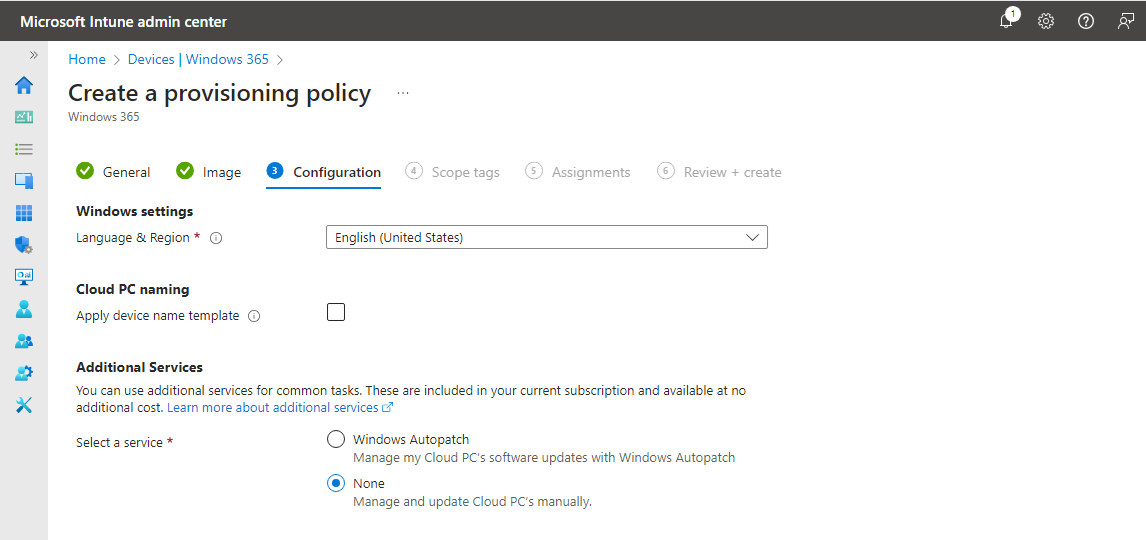Open the Users icon in the sidebar

24,309
